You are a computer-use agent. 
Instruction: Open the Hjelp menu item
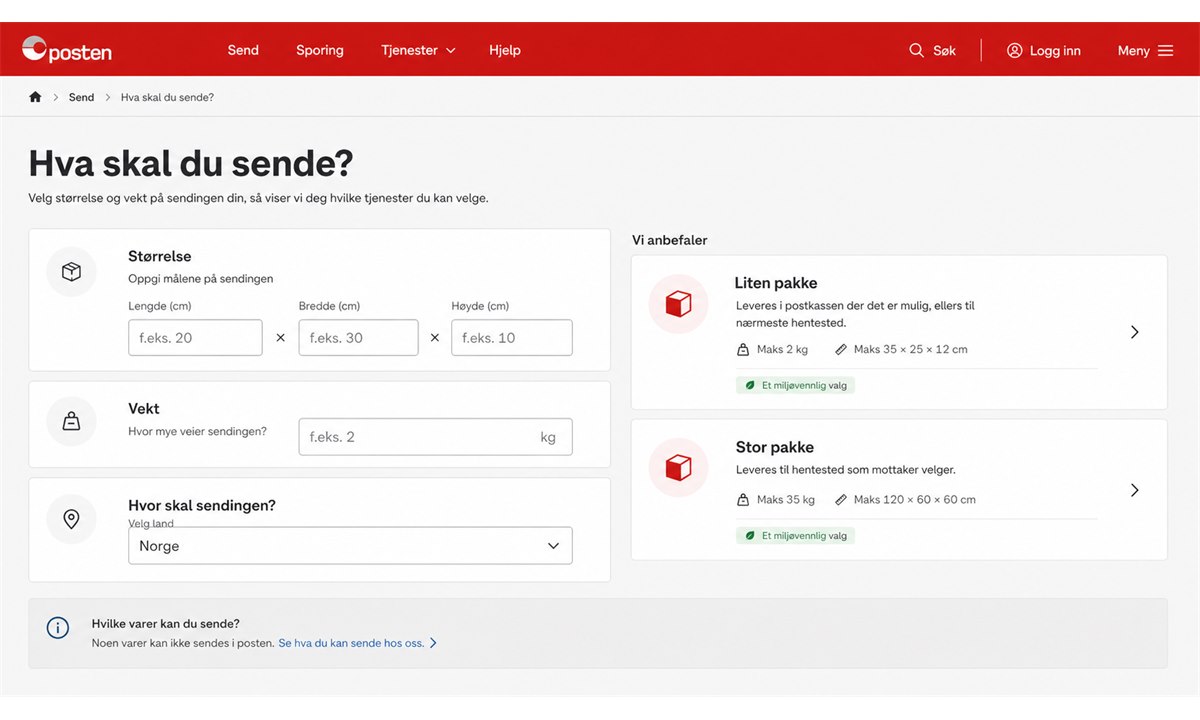pyautogui.click(x=505, y=50)
